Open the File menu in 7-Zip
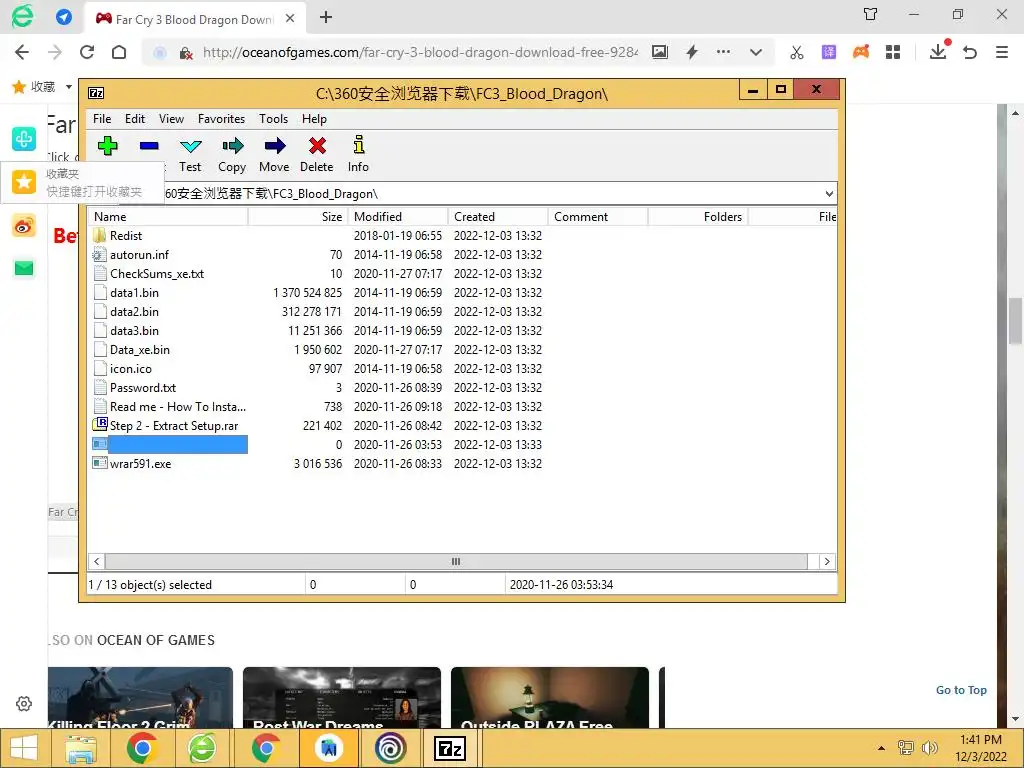 tap(102, 119)
